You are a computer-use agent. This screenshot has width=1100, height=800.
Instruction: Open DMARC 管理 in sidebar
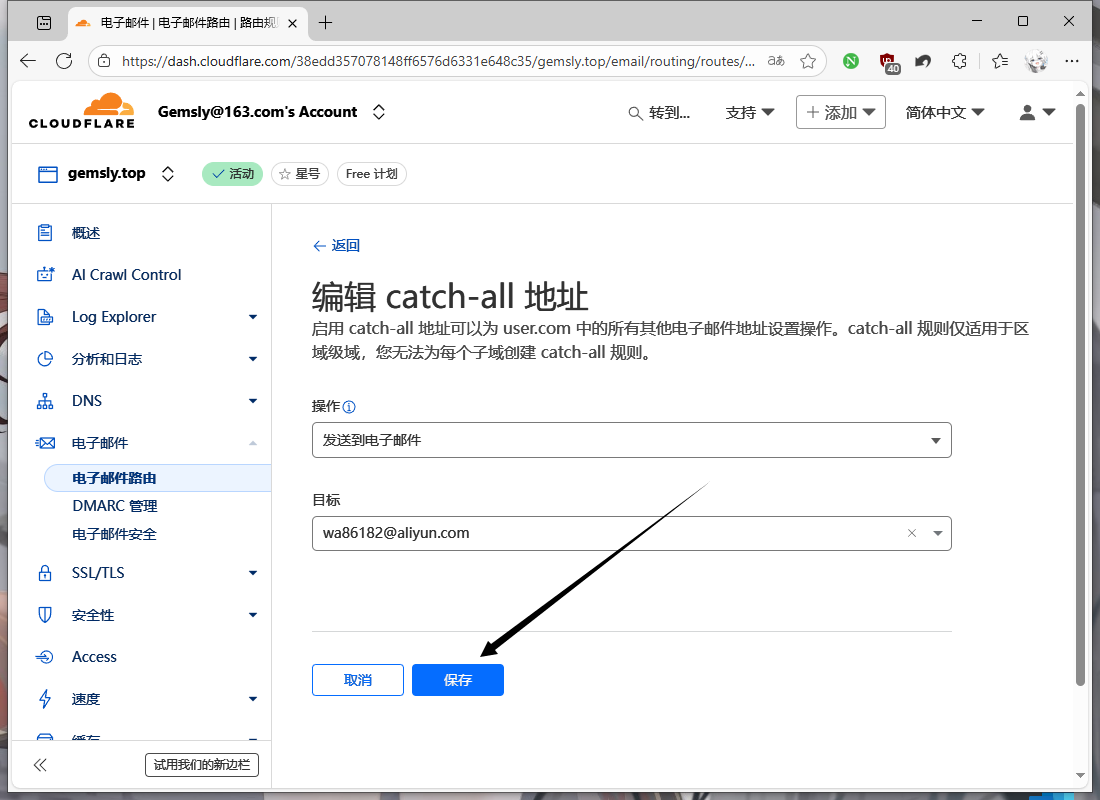pyautogui.click(x=115, y=506)
